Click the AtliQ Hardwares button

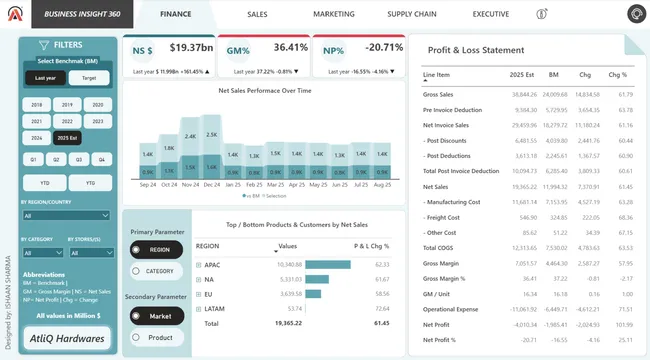(67, 338)
